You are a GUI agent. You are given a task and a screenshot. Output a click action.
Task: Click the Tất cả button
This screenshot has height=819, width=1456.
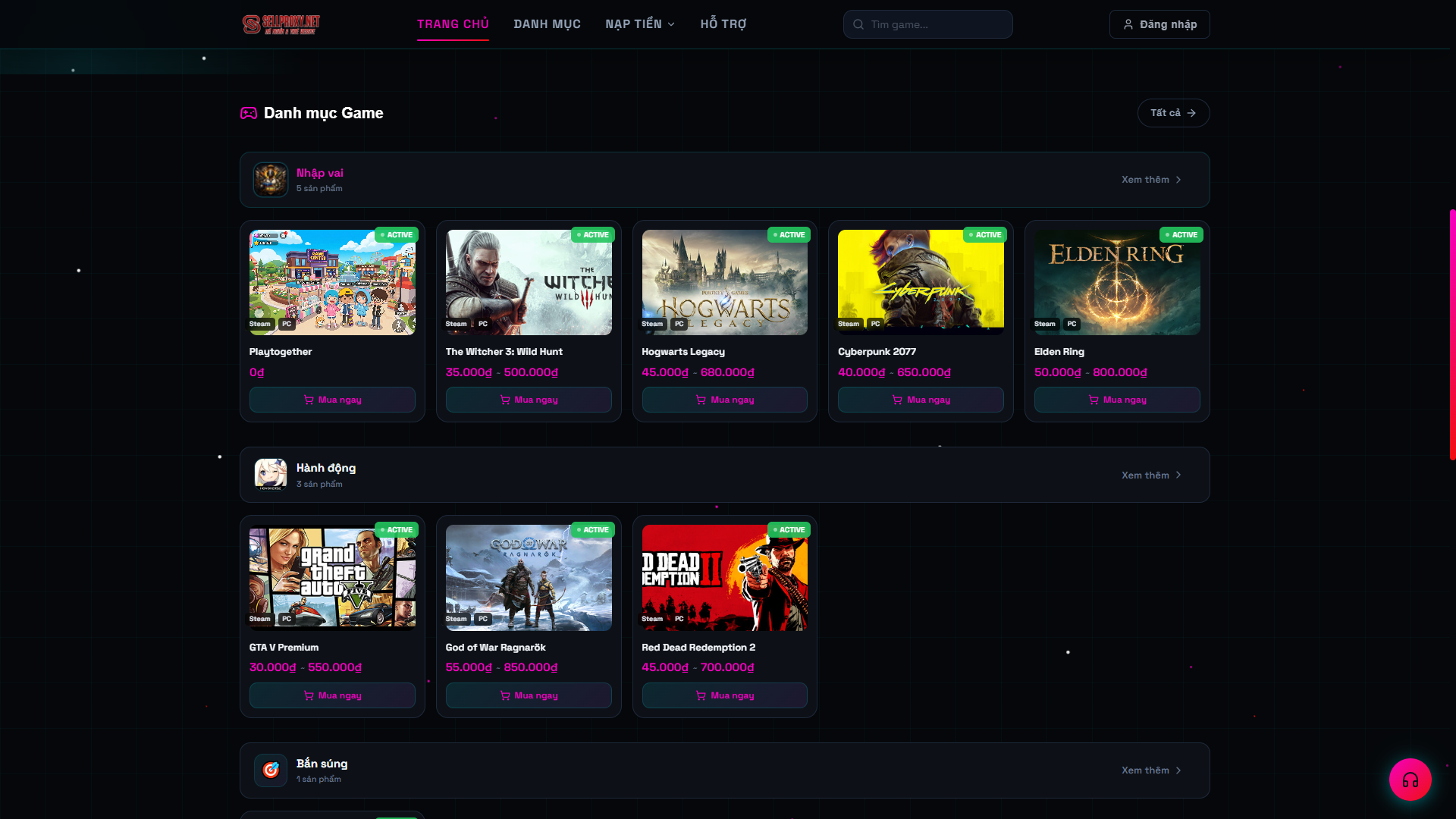click(x=1173, y=113)
